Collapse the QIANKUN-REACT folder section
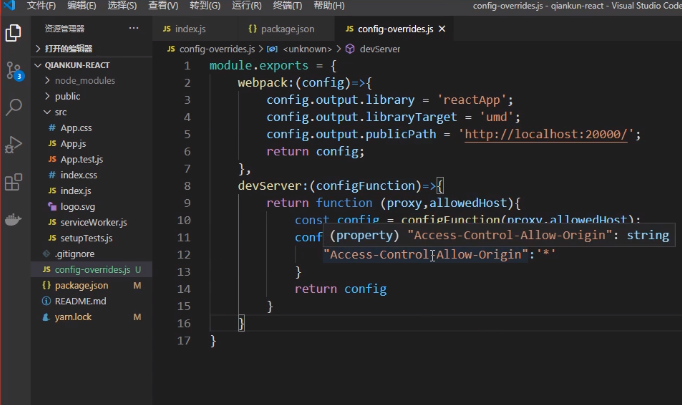 [91, 65]
